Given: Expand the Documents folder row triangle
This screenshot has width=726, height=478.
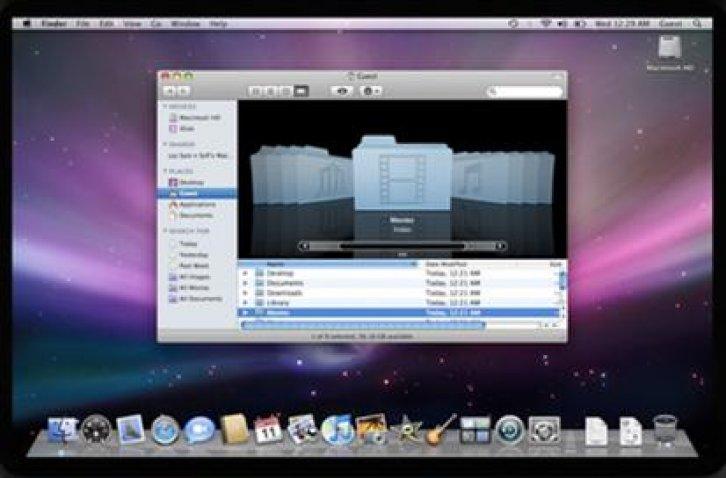Looking at the screenshot, I should tap(245, 283).
